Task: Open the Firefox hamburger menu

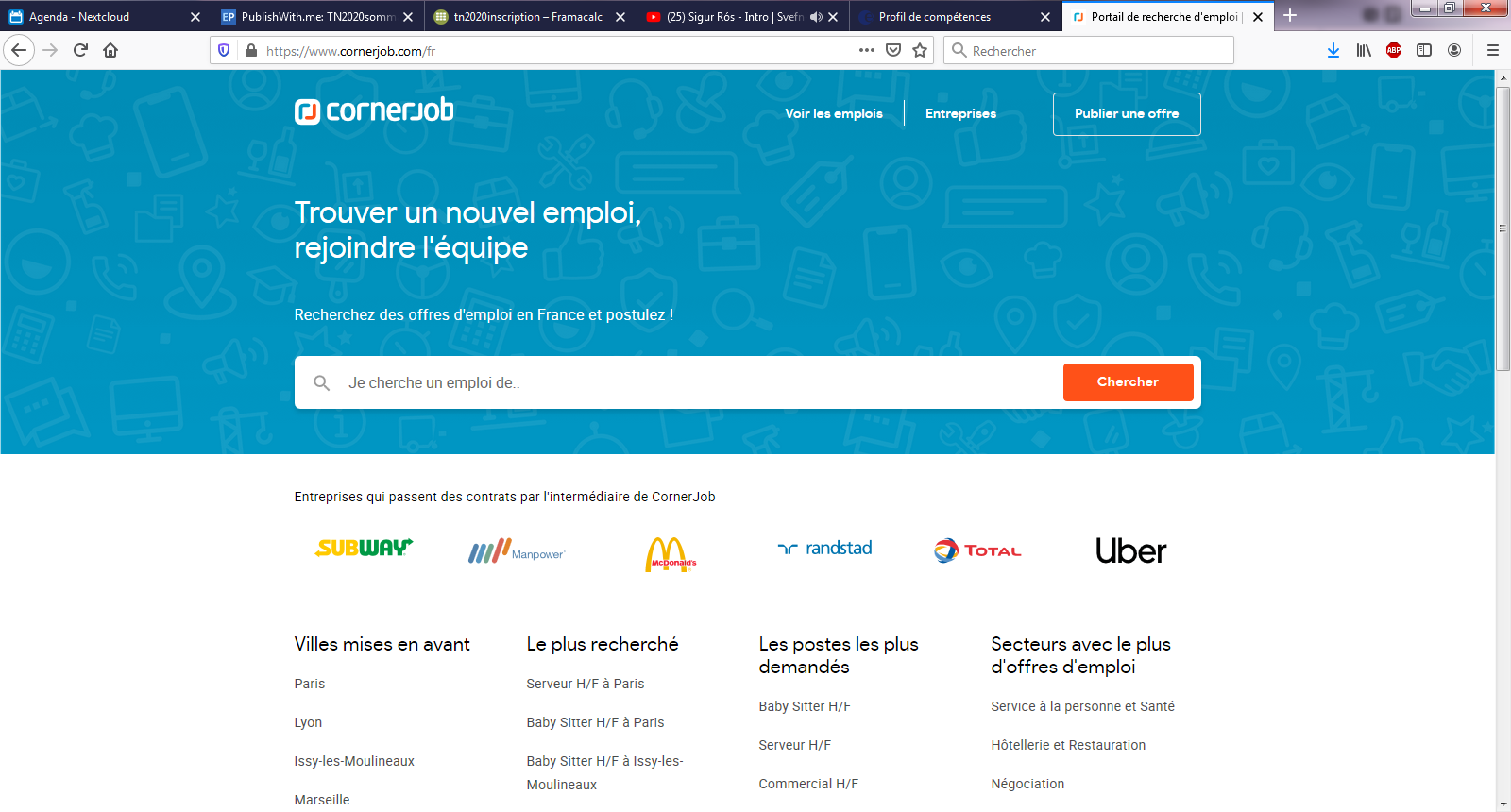Action: [1492, 50]
